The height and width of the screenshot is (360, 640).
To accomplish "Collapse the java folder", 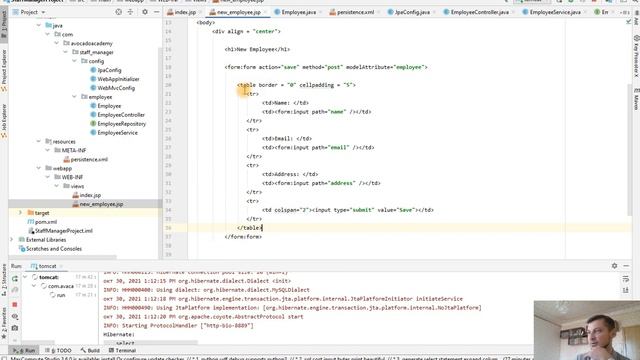I will [39, 25].
